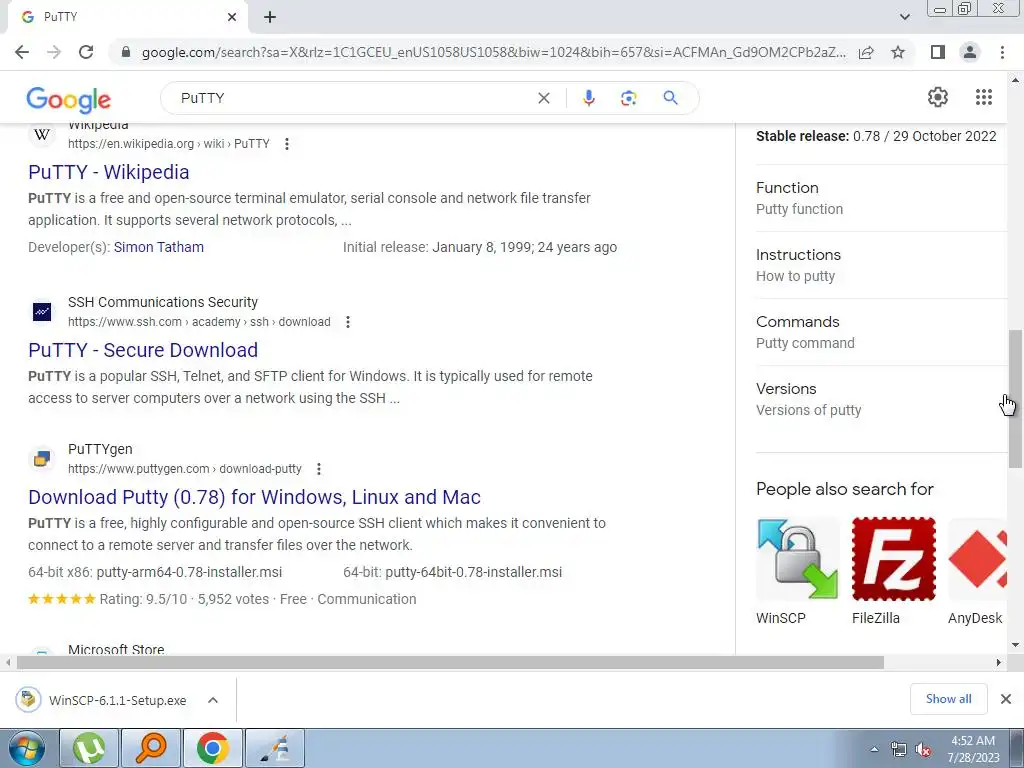Viewport: 1024px width, 768px height.
Task: Select Commands Putty command item
Action: pyautogui.click(x=882, y=332)
